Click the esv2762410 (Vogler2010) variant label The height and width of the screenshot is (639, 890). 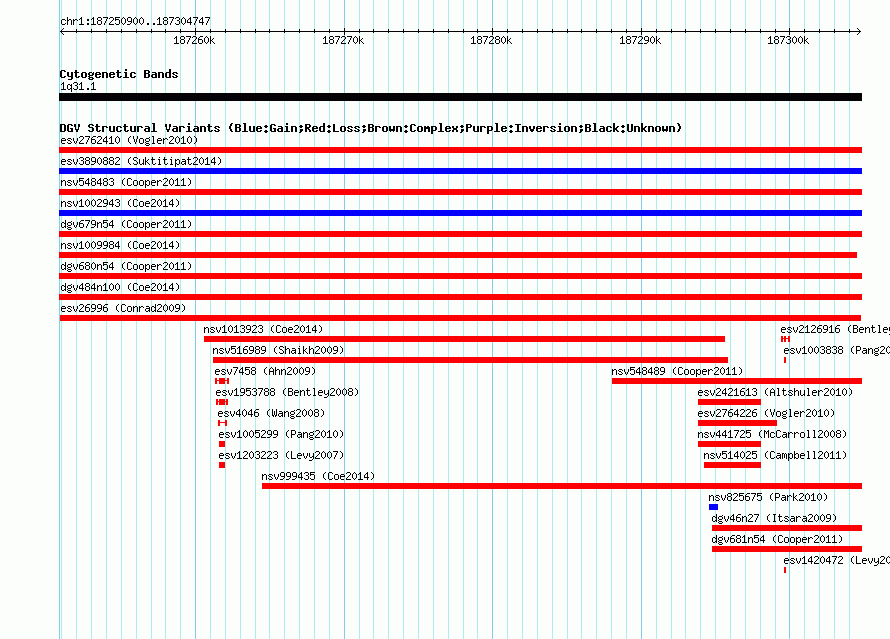pos(129,140)
